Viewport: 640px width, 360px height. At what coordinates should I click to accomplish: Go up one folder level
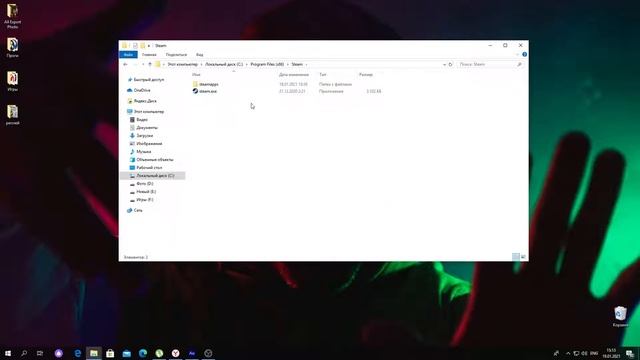click(150, 64)
